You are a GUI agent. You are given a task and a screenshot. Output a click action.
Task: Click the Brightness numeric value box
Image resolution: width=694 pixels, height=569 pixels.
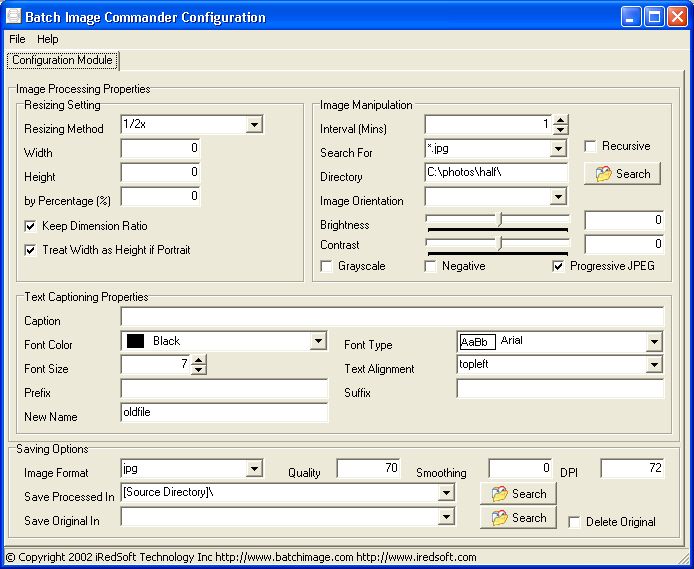(624, 220)
